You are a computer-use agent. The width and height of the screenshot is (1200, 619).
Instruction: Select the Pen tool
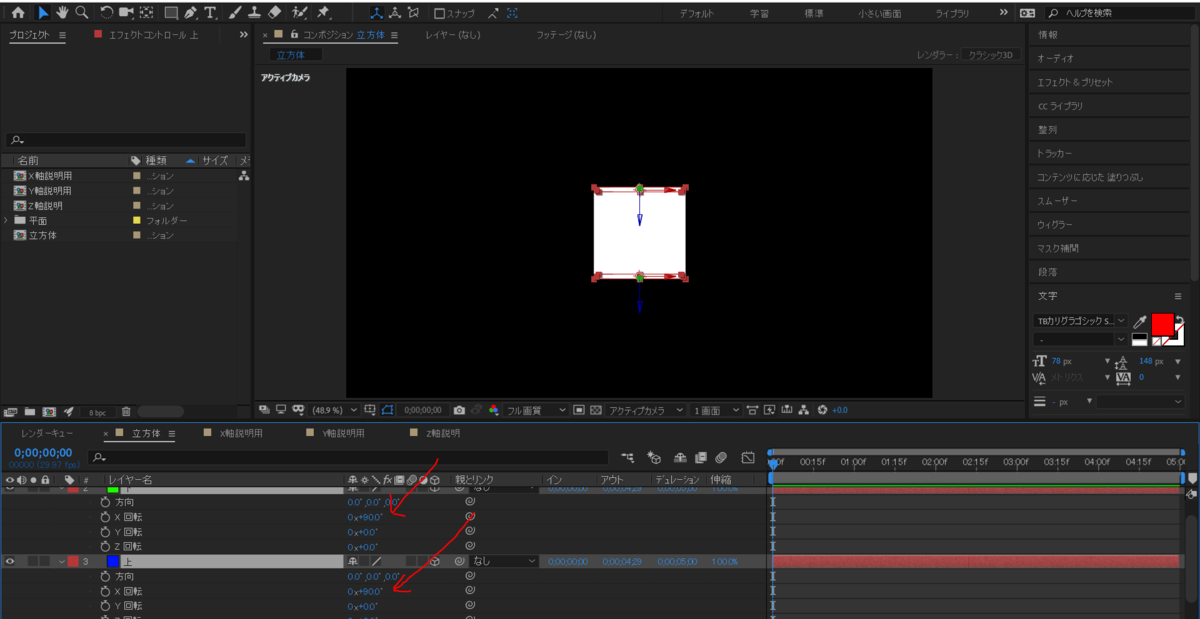point(190,13)
